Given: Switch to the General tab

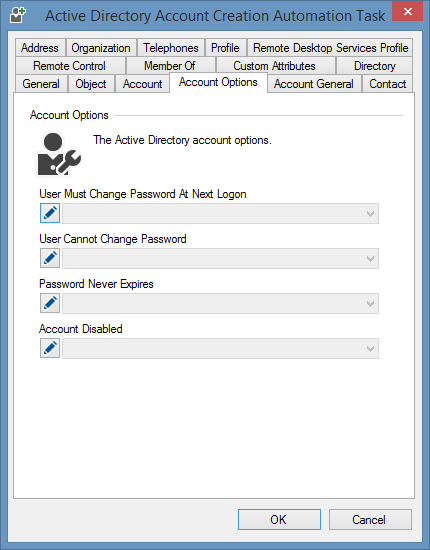Looking at the screenshot, I should (x=41, y=84).
